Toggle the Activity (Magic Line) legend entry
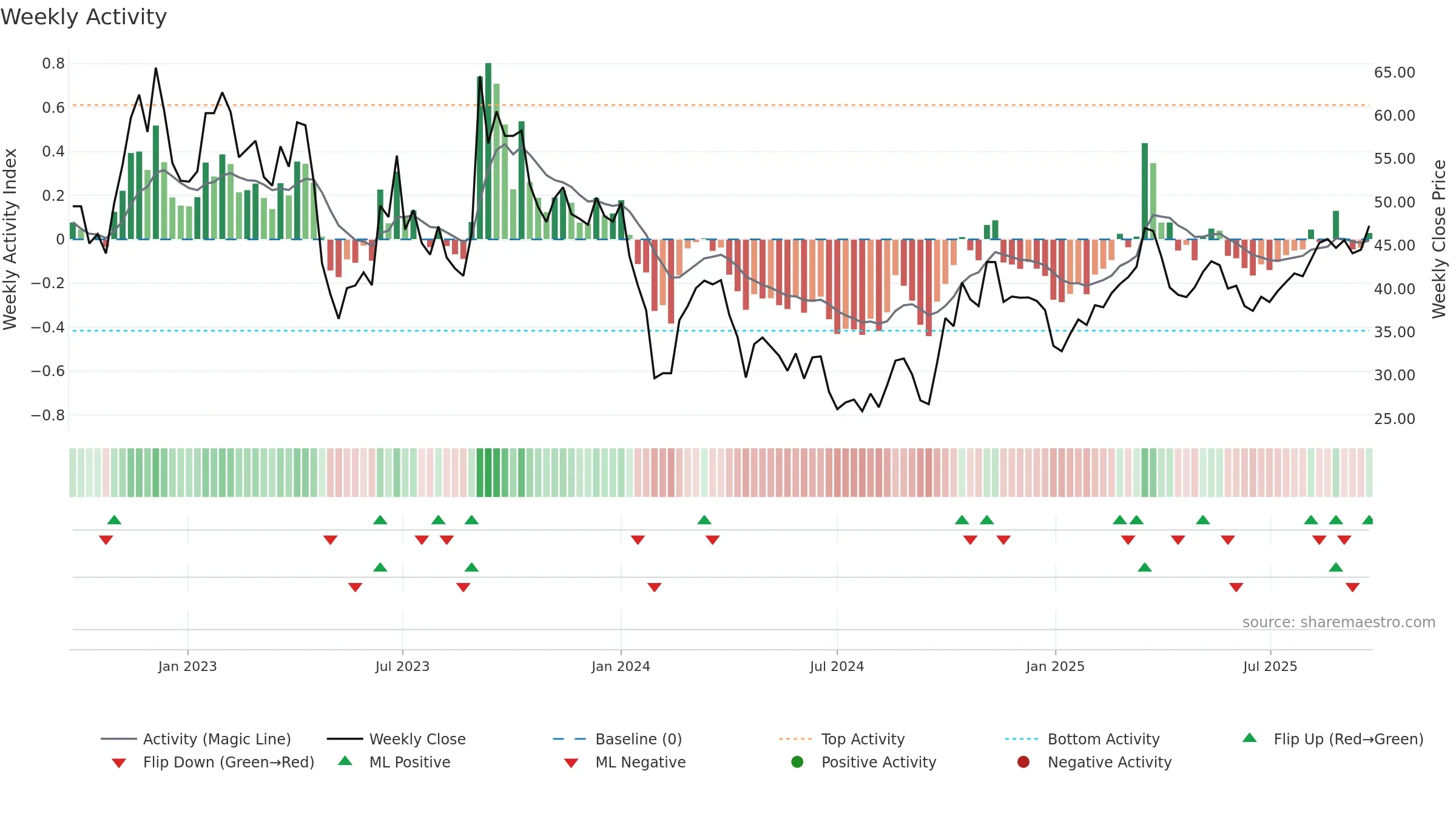Image resolution: width=1456 pixels, height=819 pixels. 196,739
